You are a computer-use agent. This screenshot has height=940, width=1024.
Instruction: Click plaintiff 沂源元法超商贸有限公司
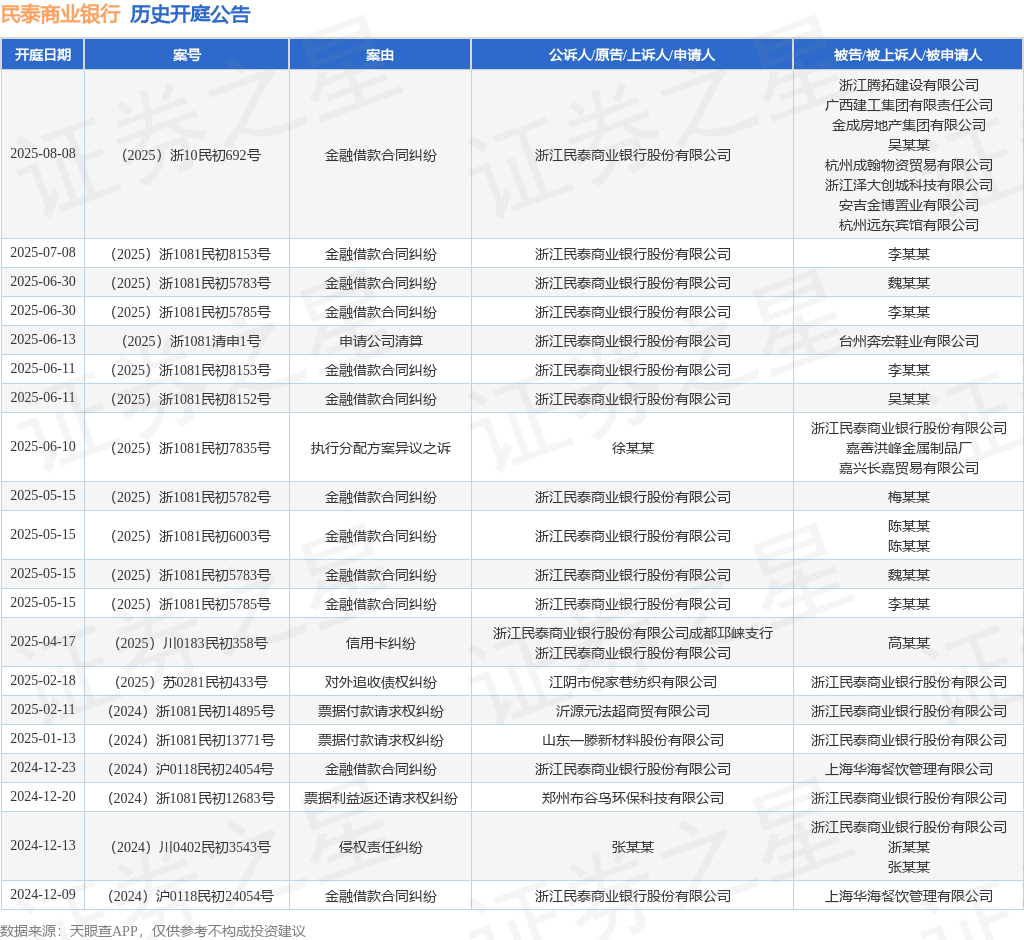click(633, 711)
